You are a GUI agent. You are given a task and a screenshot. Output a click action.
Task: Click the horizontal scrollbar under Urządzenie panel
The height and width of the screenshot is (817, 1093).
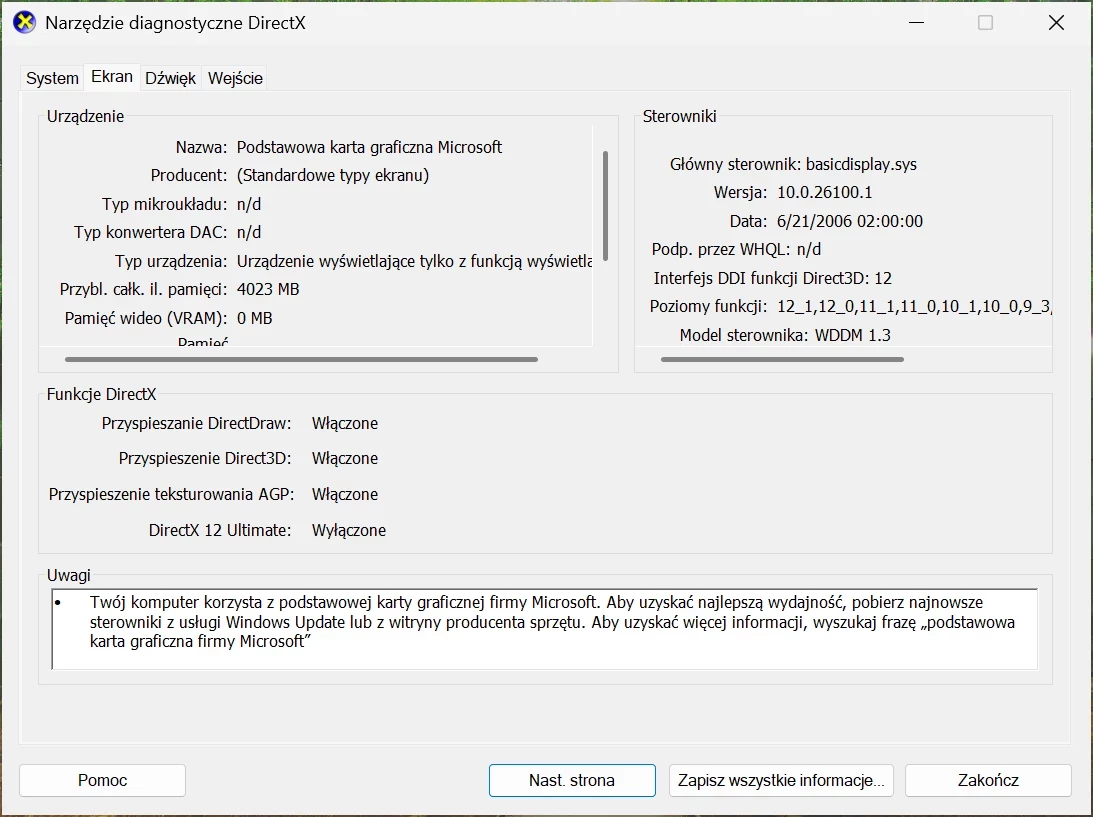(x=300, y=359)
